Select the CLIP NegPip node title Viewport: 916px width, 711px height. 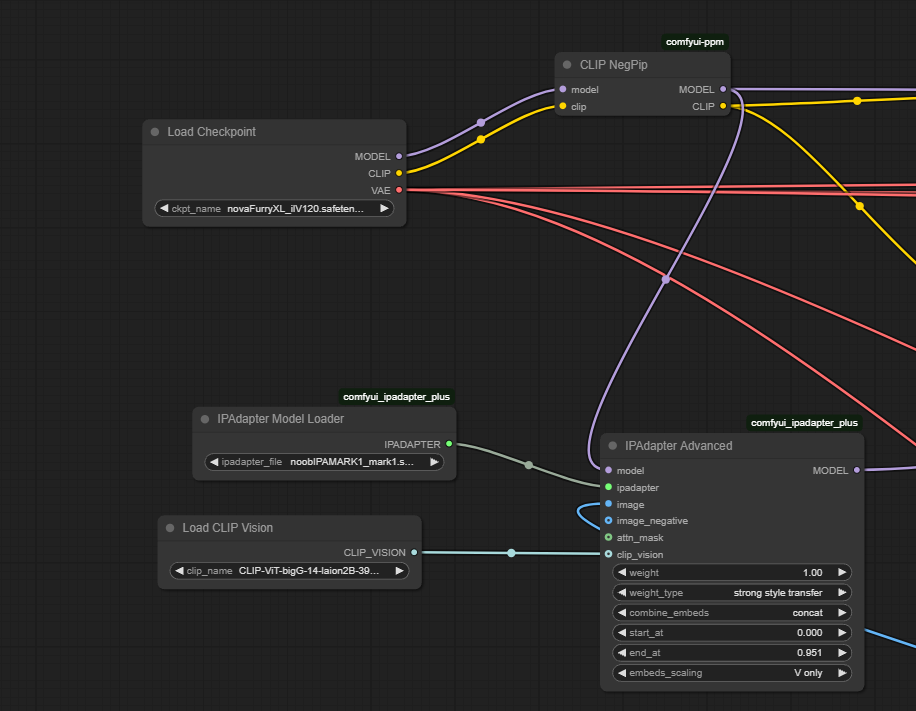tap(613, 65)
